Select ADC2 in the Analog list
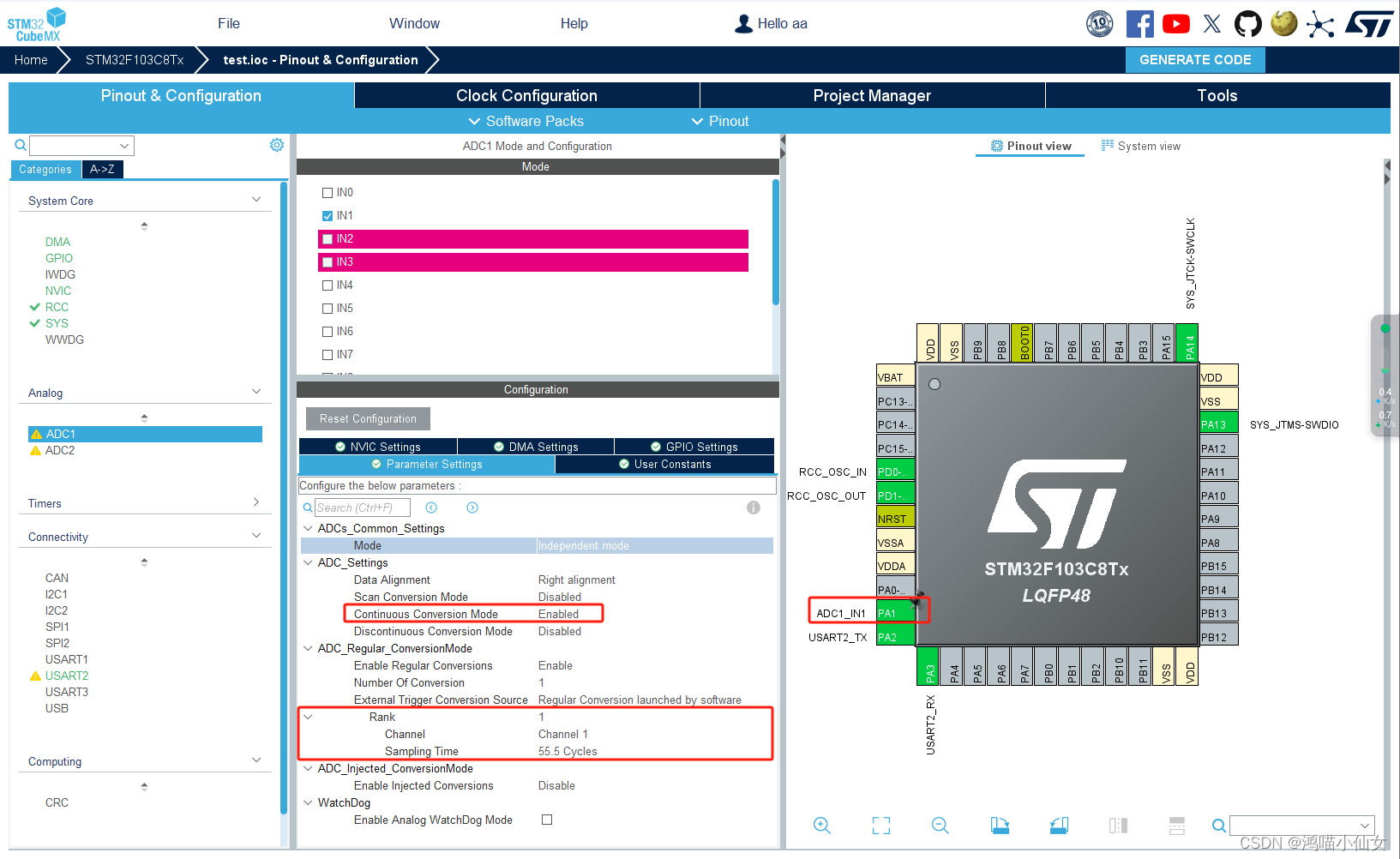The width and height of the screenshot is (1400, 859). point(60,450)
